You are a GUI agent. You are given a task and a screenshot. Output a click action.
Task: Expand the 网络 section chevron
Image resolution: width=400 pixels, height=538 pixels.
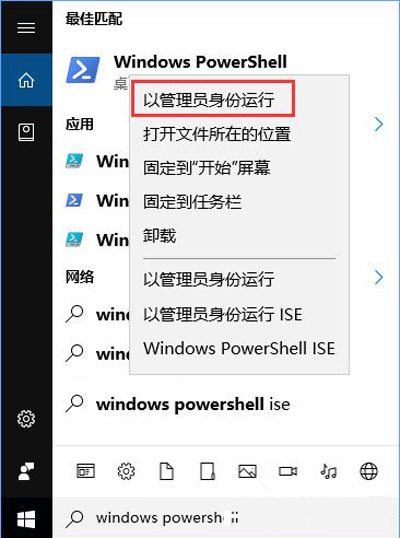coord(379,277)
